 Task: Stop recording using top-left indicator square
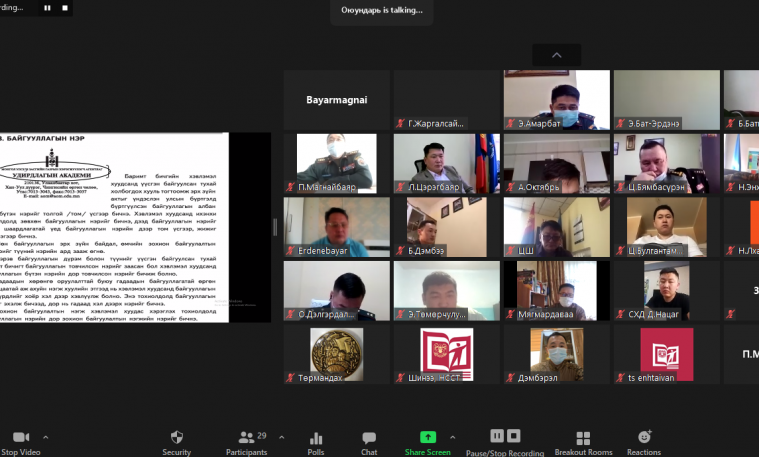pyautogui.click(x=66, y=7)
